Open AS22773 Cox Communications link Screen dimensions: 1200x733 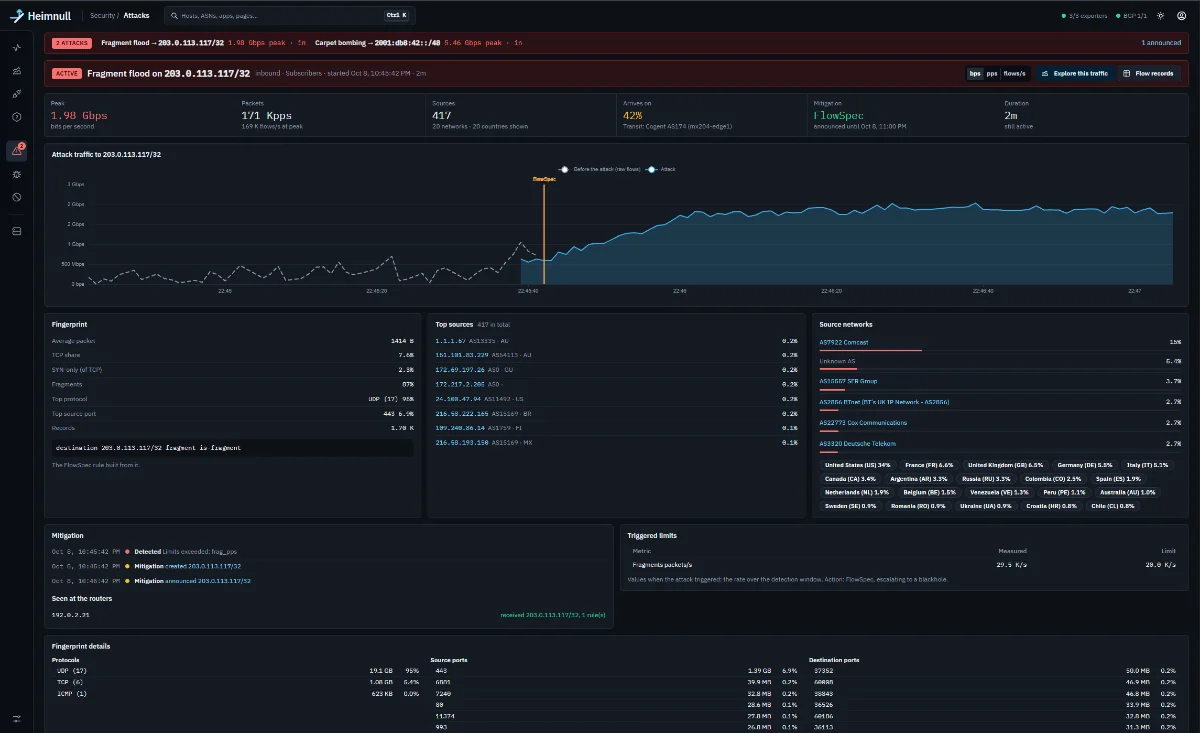point(863,422)
